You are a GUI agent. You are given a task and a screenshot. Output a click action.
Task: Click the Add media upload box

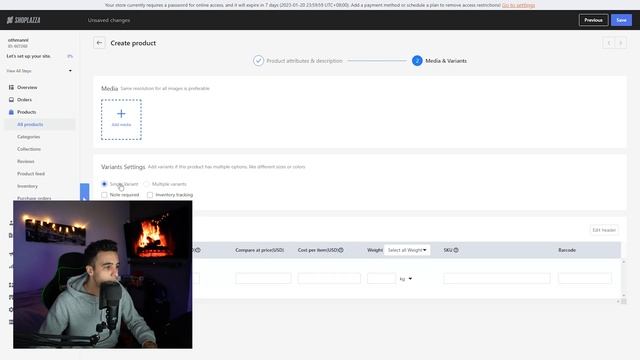[x=121, y=120]
